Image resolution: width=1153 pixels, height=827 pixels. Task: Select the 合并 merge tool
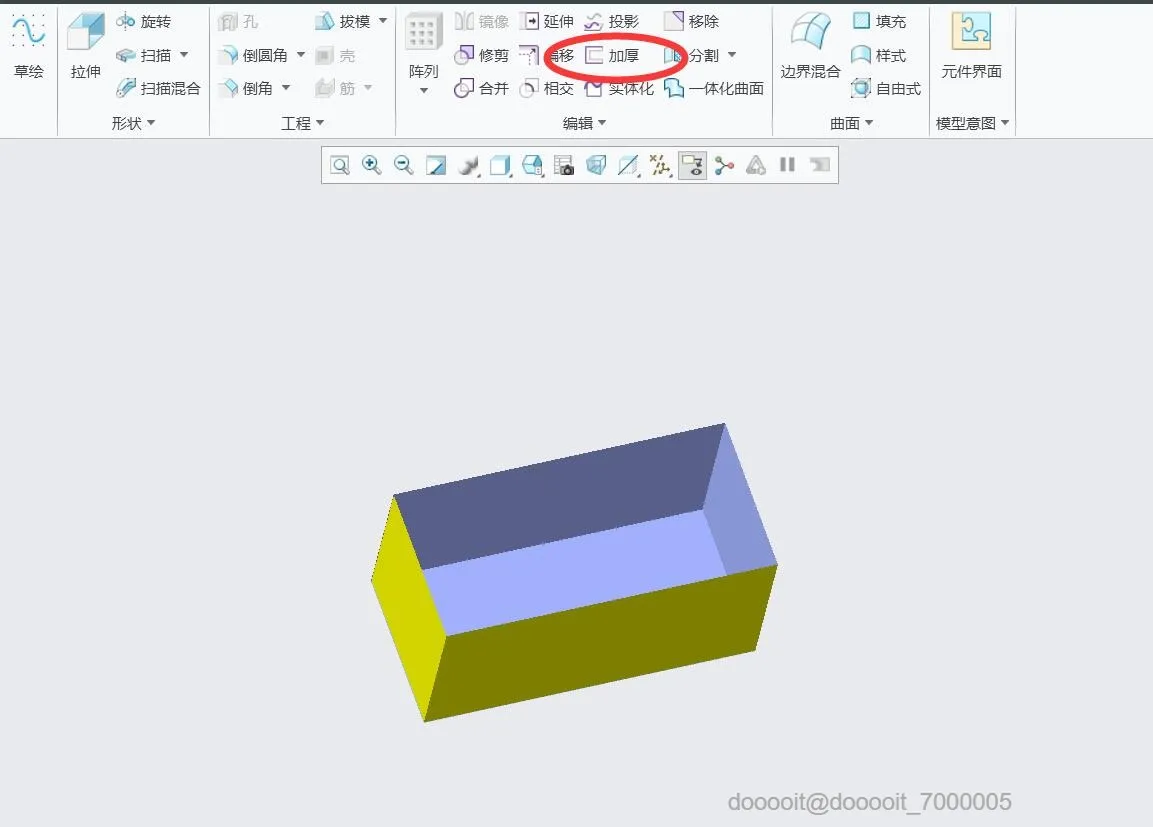482,88
